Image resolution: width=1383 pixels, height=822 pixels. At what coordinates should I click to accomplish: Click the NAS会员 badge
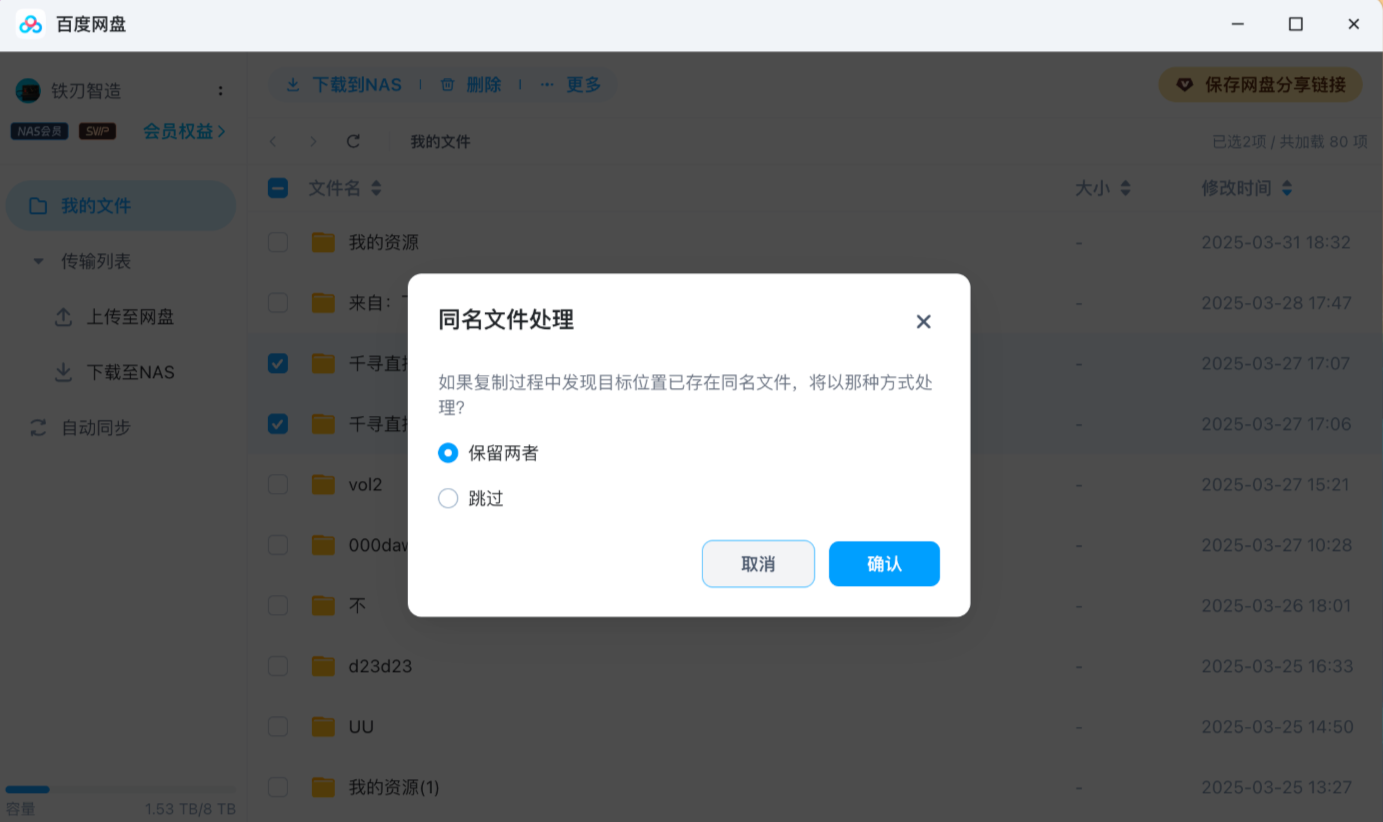point(40,131)
